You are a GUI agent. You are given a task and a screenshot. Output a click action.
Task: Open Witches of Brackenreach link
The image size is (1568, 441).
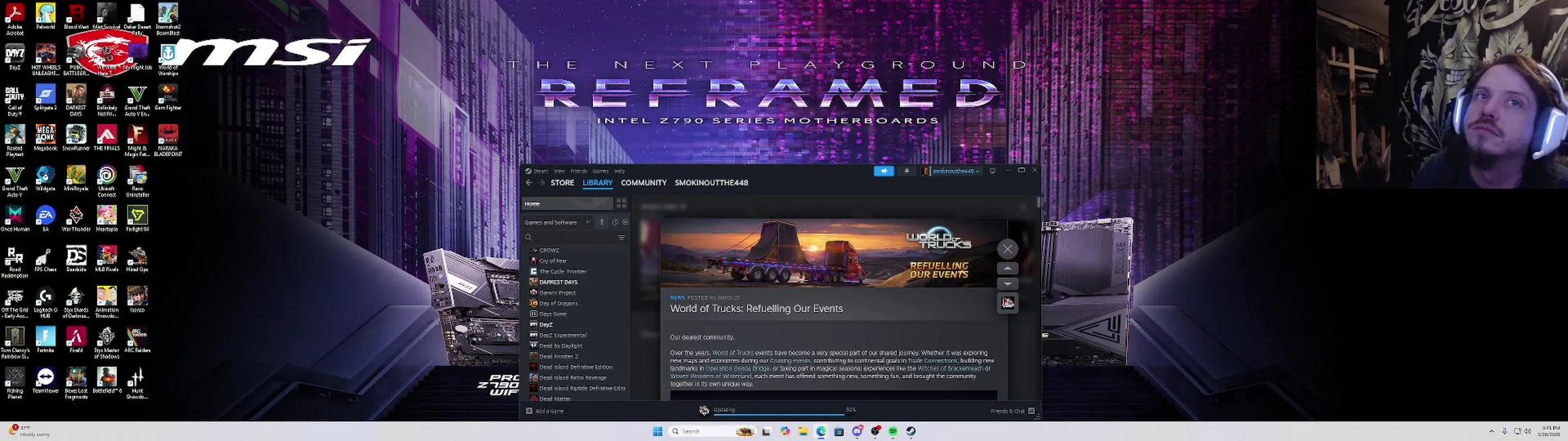point(950,369)
